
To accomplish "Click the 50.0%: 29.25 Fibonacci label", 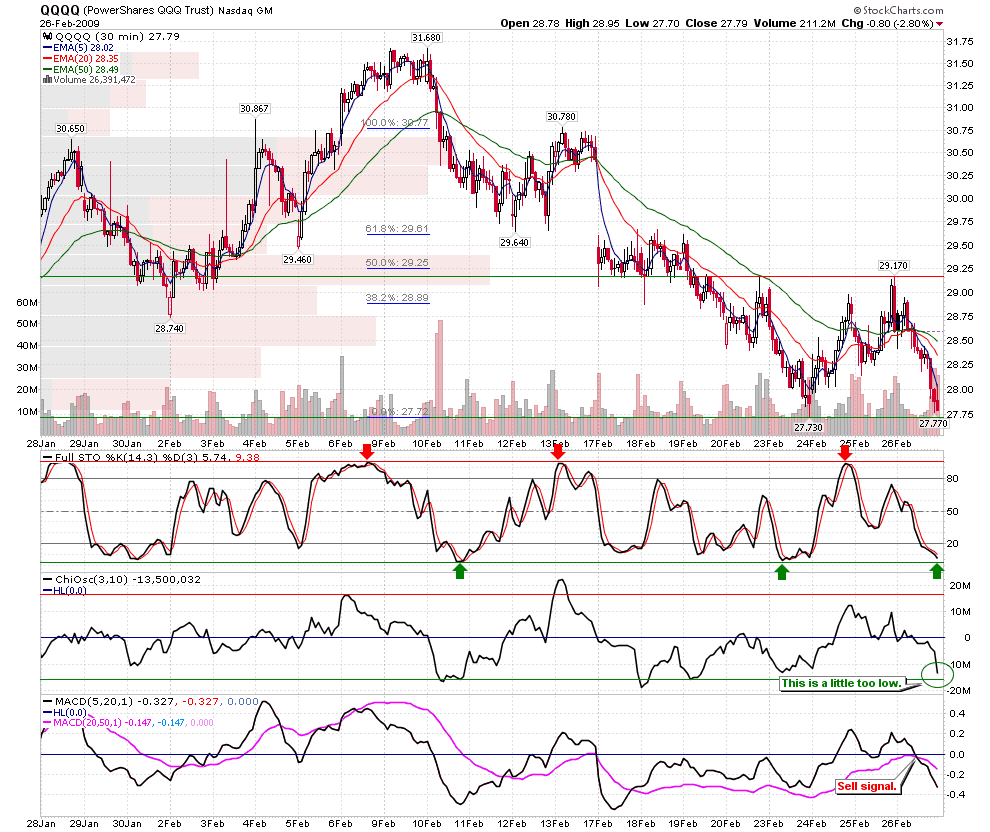I will point(397,263).
